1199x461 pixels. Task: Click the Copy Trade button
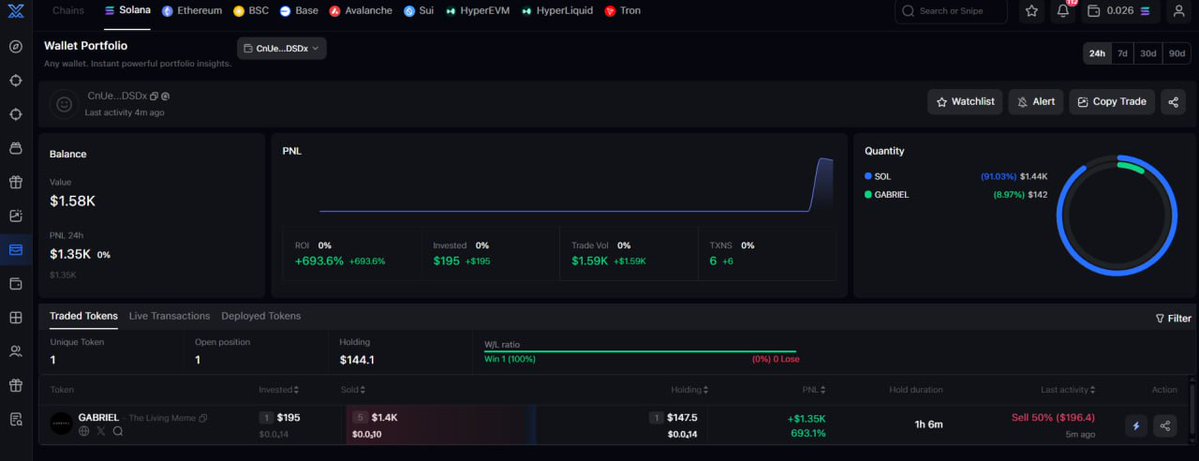pyautogui.click(x=1112, y=102)
